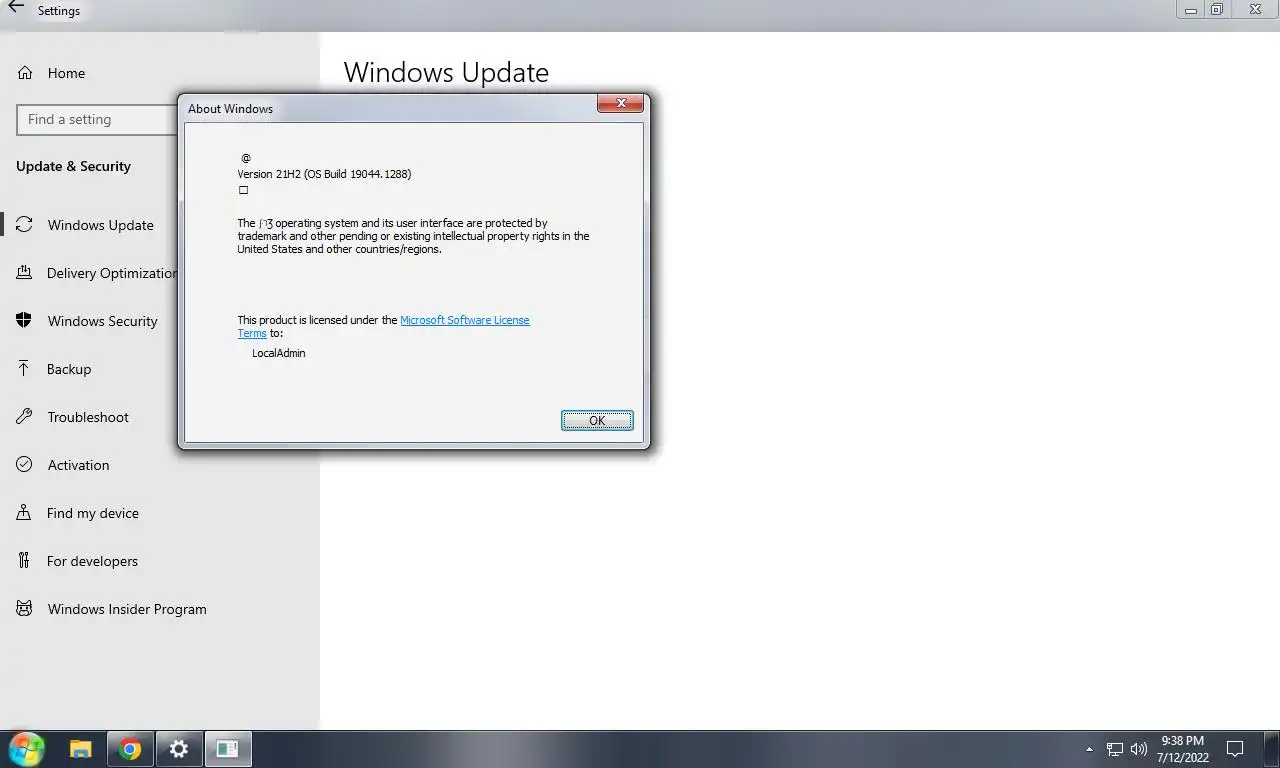
Task: Click the Windows Update page heading
Action: [446, 73]
